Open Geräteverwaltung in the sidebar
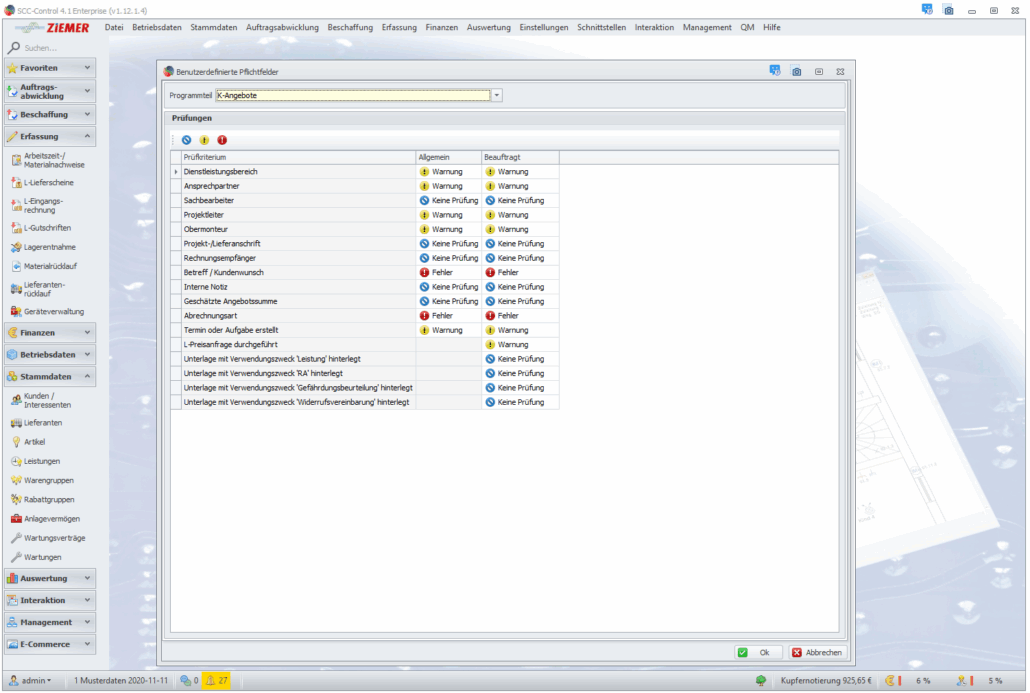 [54, 311]
